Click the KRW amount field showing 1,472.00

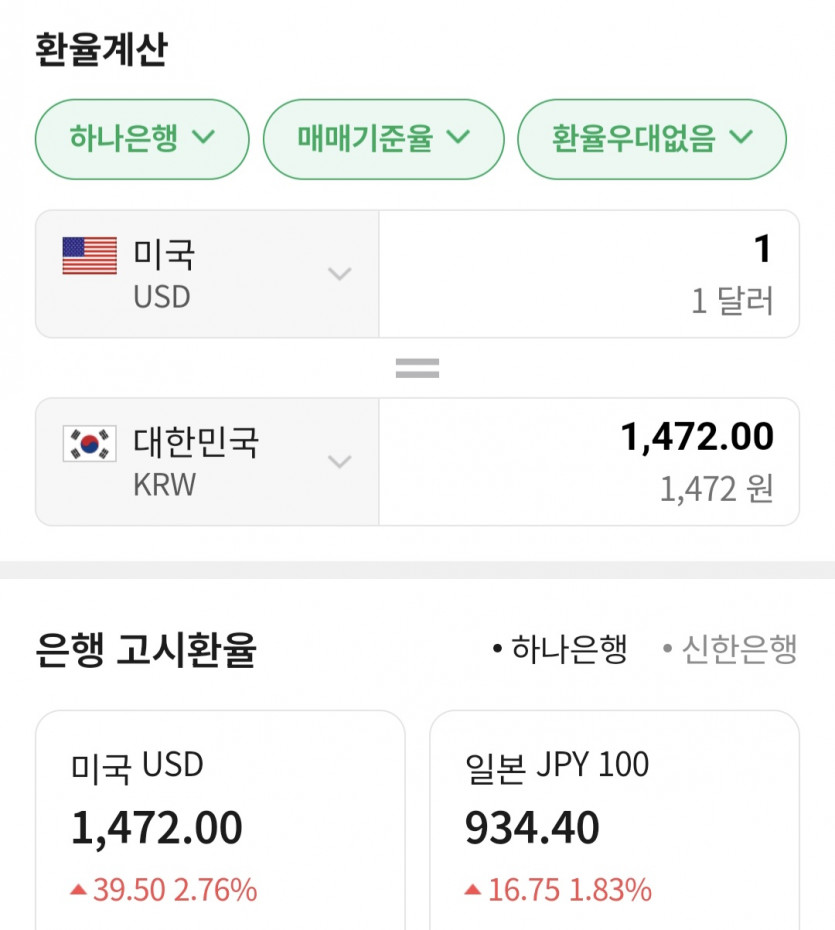click(589, 462)
